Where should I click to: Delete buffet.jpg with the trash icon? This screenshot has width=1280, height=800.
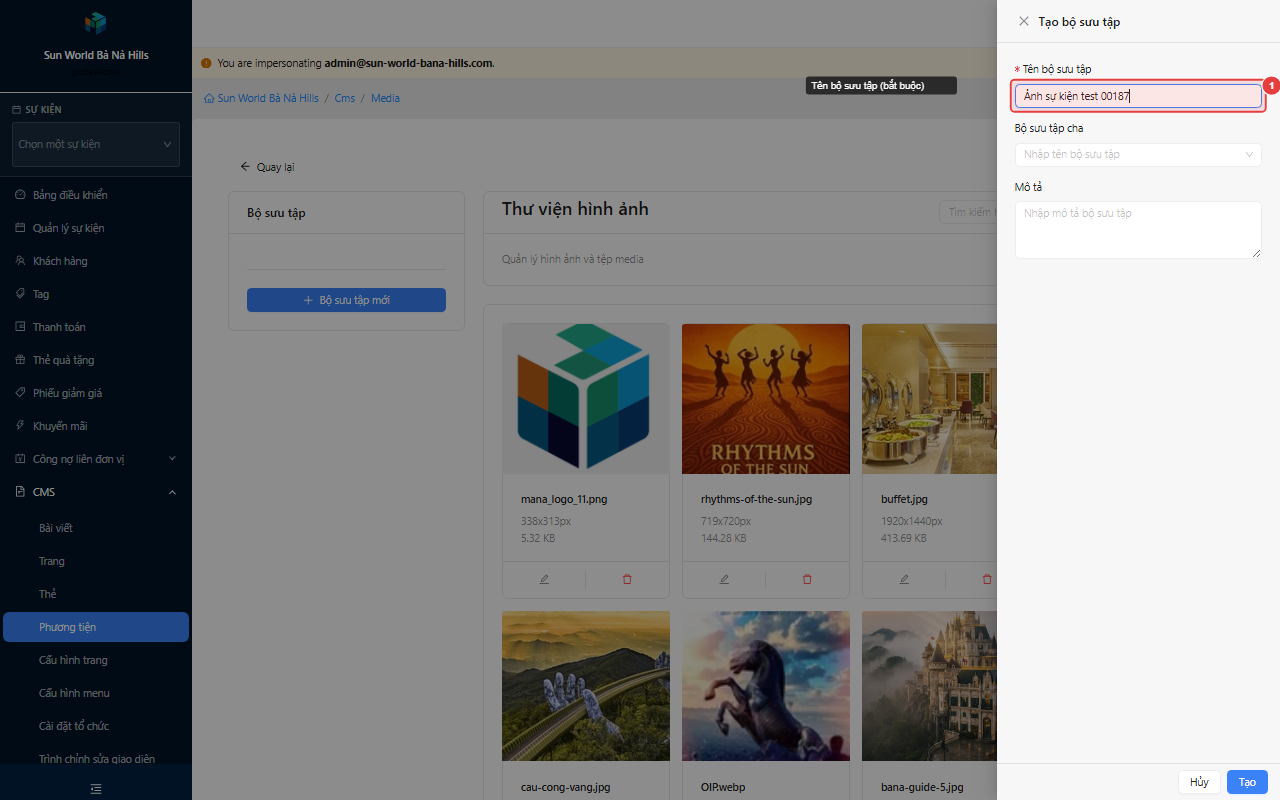click(987, 579)
